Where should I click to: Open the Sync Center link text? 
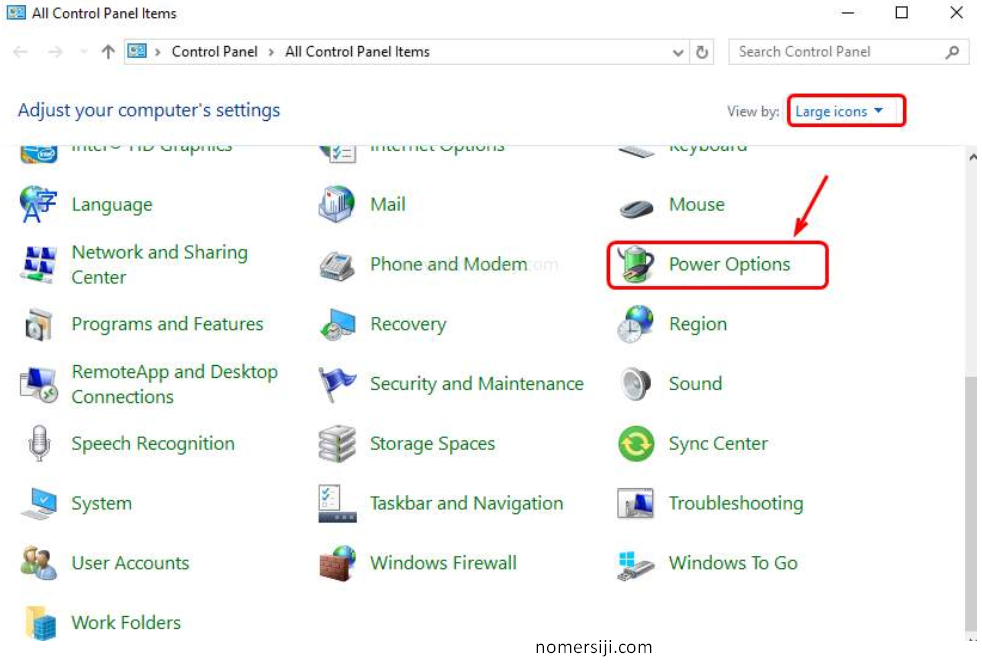[718, 444]
